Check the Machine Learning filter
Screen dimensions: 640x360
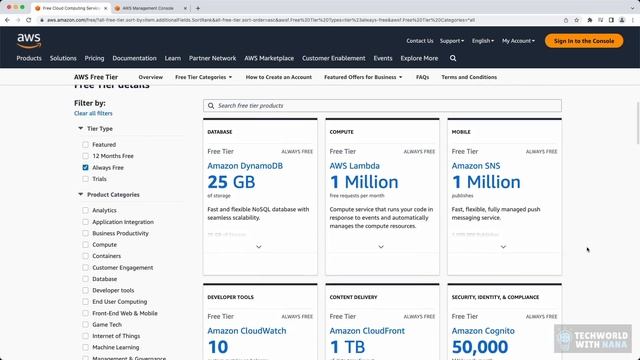85,347
